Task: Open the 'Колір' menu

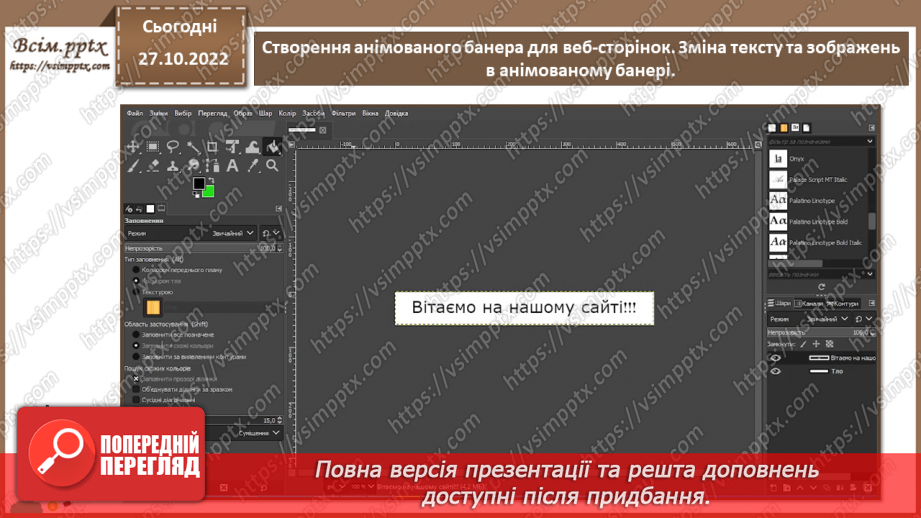Action: pos(288,114)
